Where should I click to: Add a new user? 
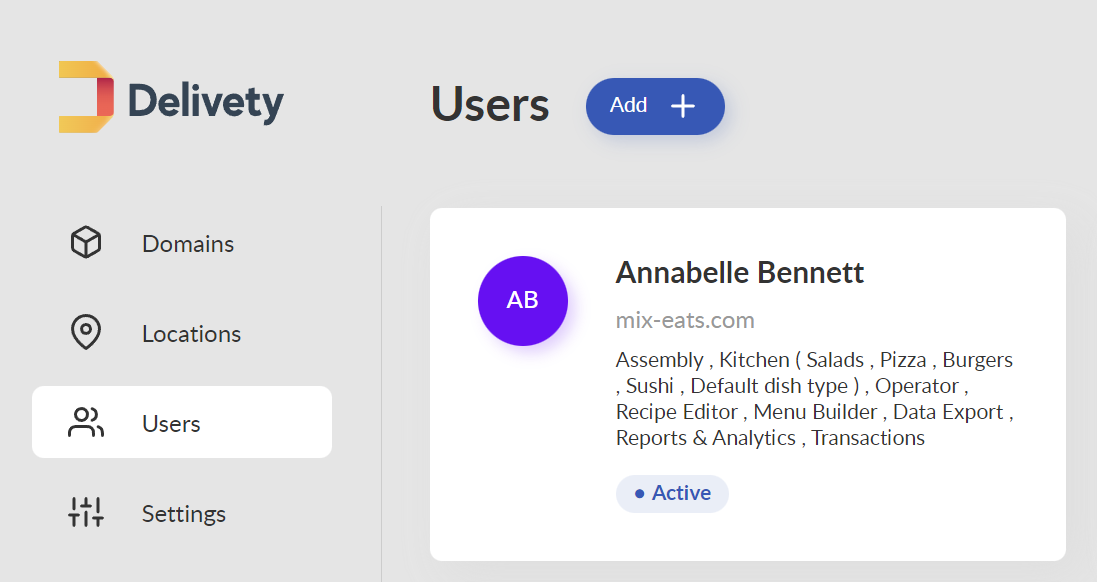656,106
